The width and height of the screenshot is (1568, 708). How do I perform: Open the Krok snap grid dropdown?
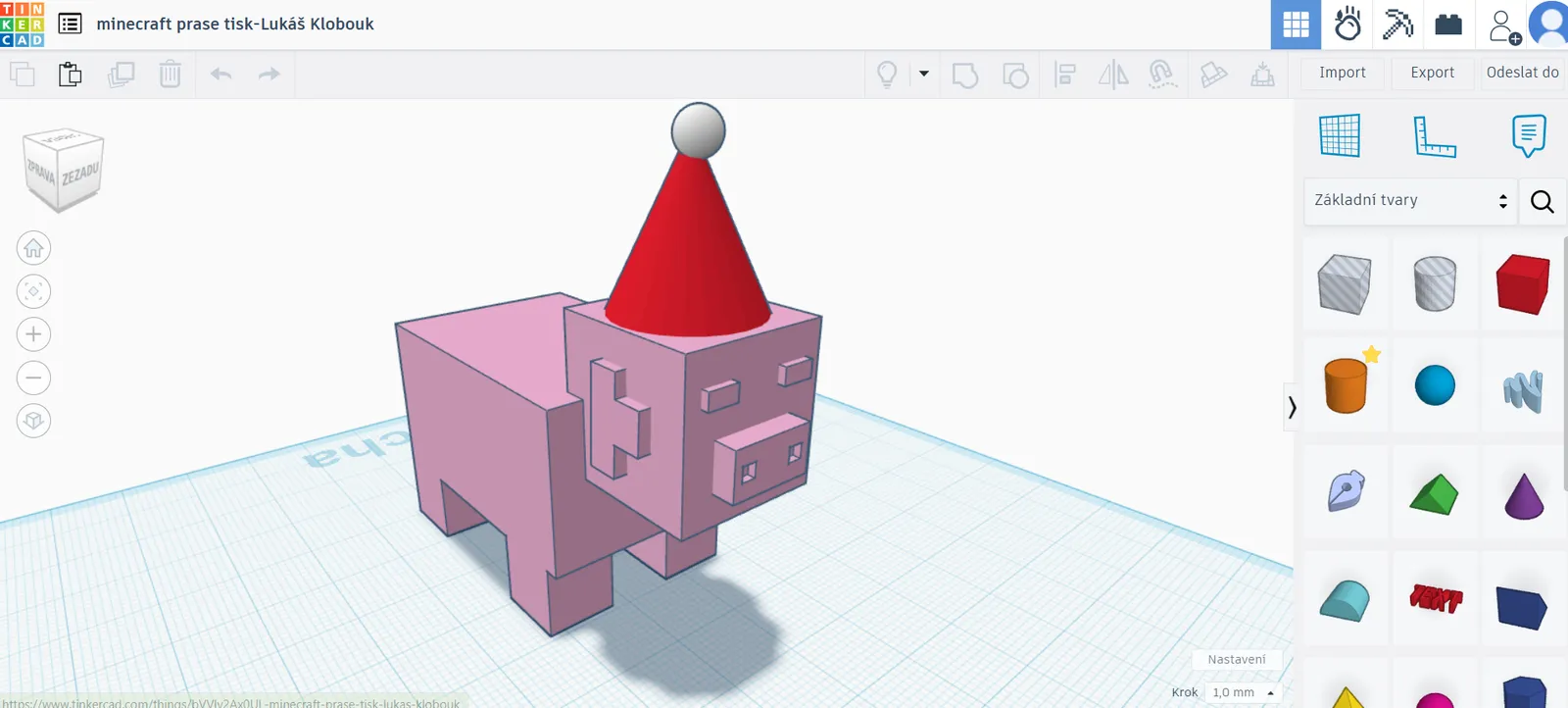(1244, 692)
